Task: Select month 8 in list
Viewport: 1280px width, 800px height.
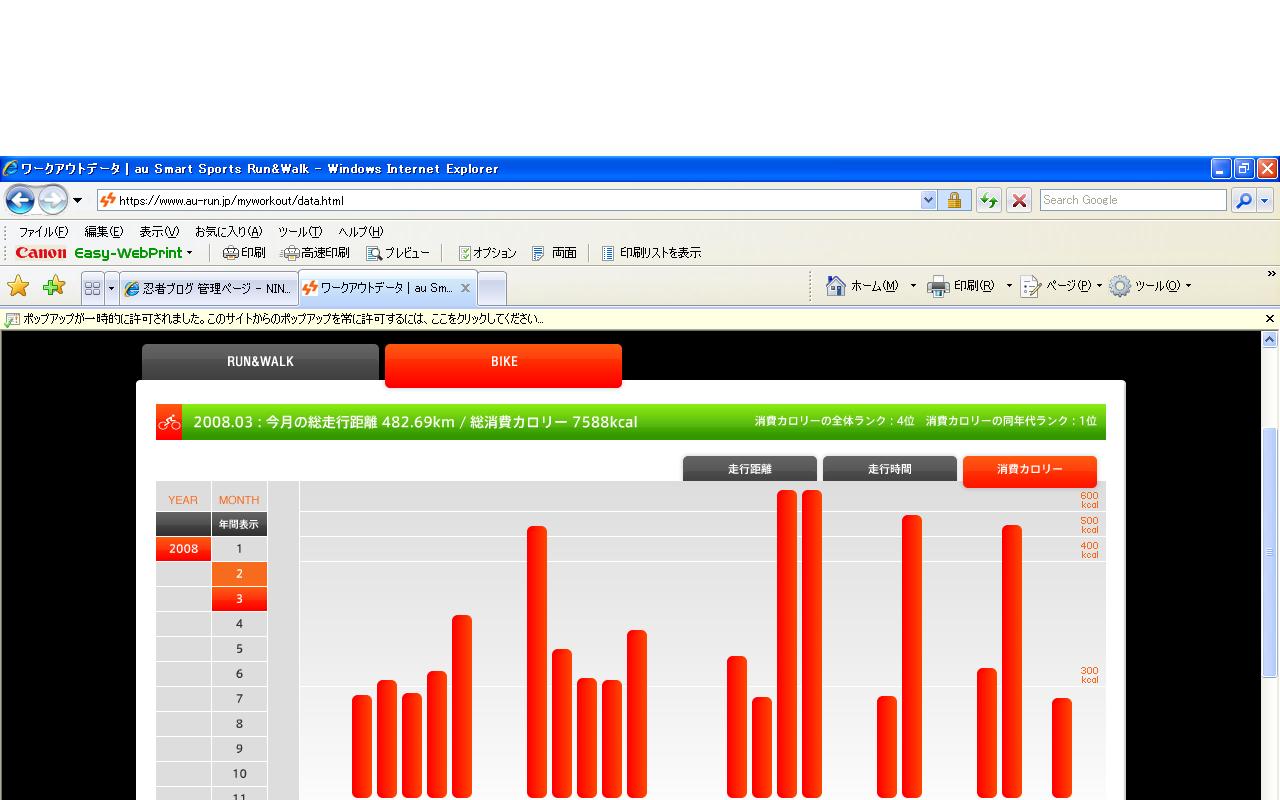Action: pyautogui.click(x=239, y=724)
